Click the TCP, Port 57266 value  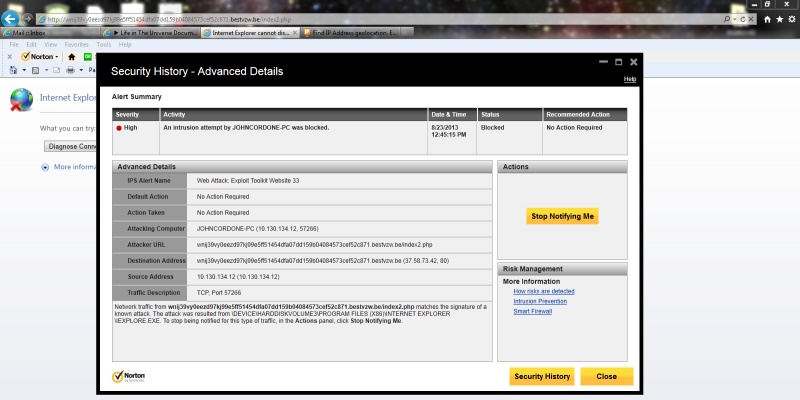click(219, 293)
